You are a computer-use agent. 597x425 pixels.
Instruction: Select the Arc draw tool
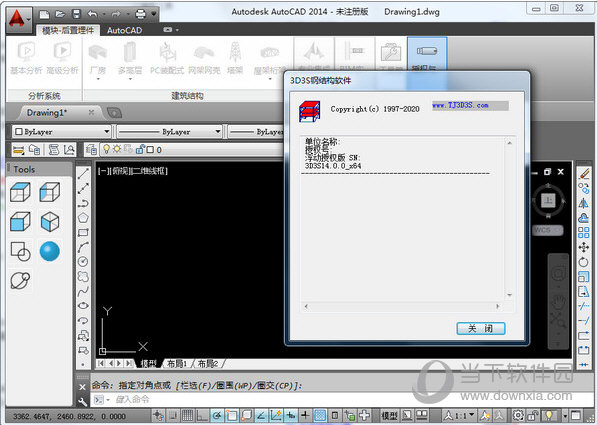pyautogui.click(x=83, y=247)
